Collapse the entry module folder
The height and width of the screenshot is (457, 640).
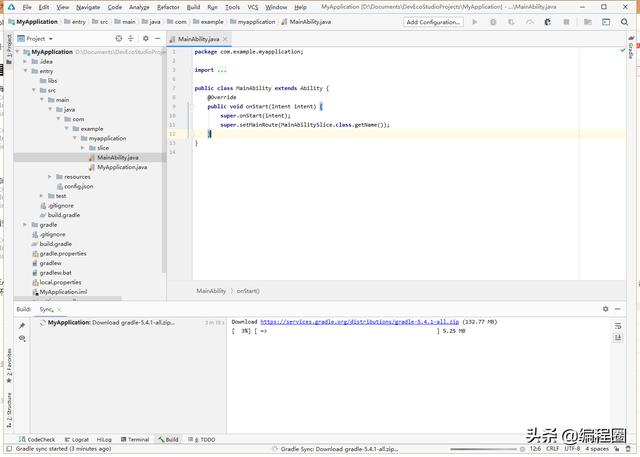click(25, 71)
